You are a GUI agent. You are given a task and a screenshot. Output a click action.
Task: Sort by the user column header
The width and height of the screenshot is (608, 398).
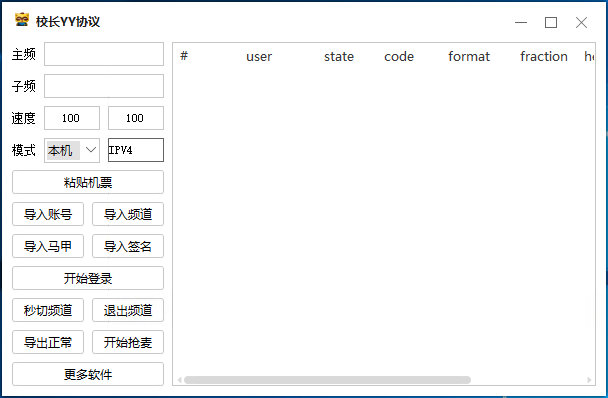(x=259, y=57)
